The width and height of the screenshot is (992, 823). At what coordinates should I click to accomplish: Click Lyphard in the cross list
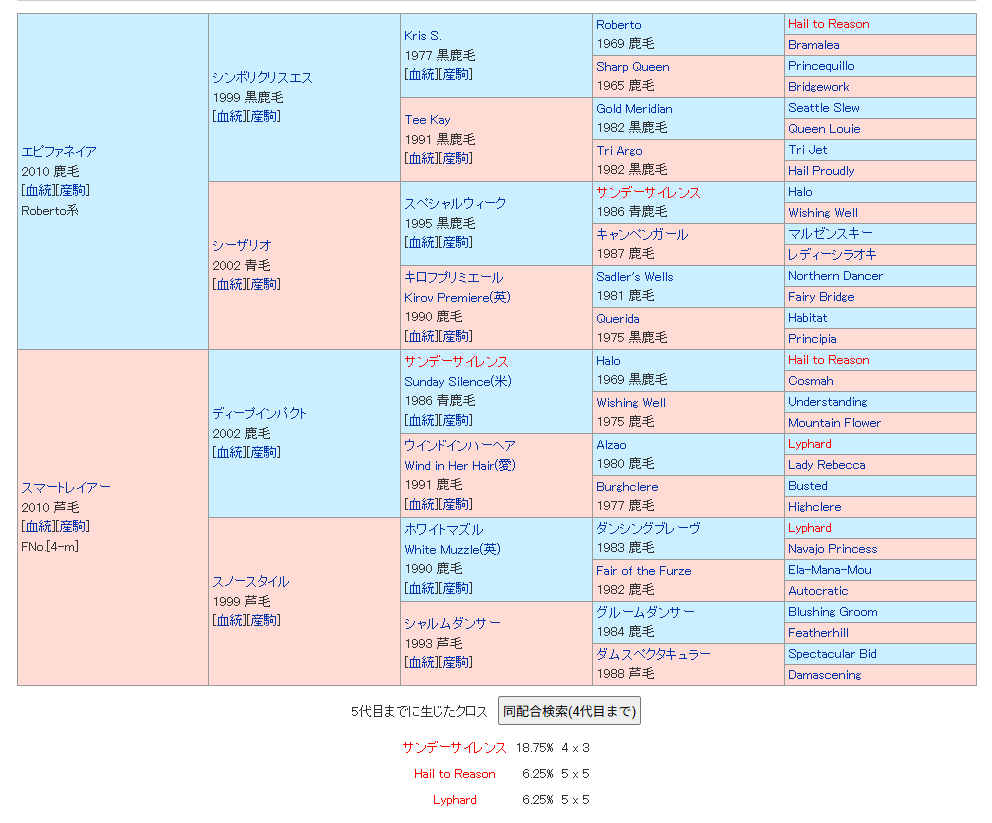click(x=454, y=800)
